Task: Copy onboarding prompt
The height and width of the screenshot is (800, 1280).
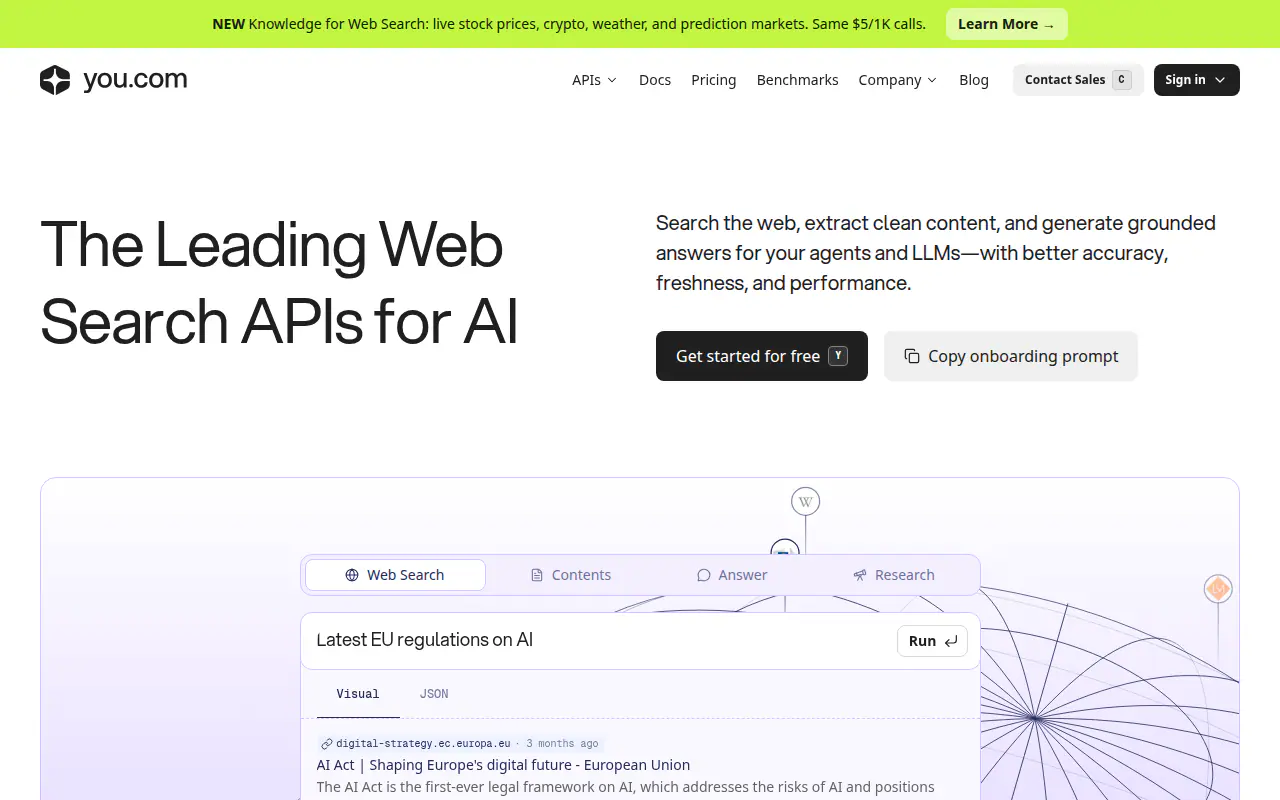Action: pos(1011,356)
